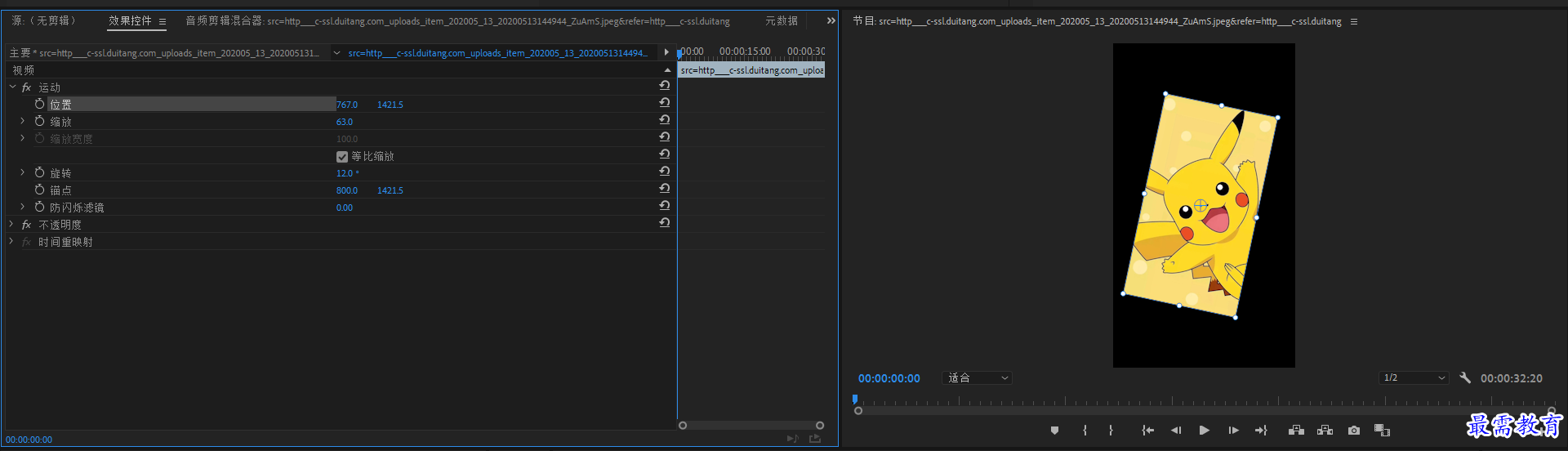This screenshot has height=451, width=1568.
Task: Go to Out point
Action: tap(1261, 431)
